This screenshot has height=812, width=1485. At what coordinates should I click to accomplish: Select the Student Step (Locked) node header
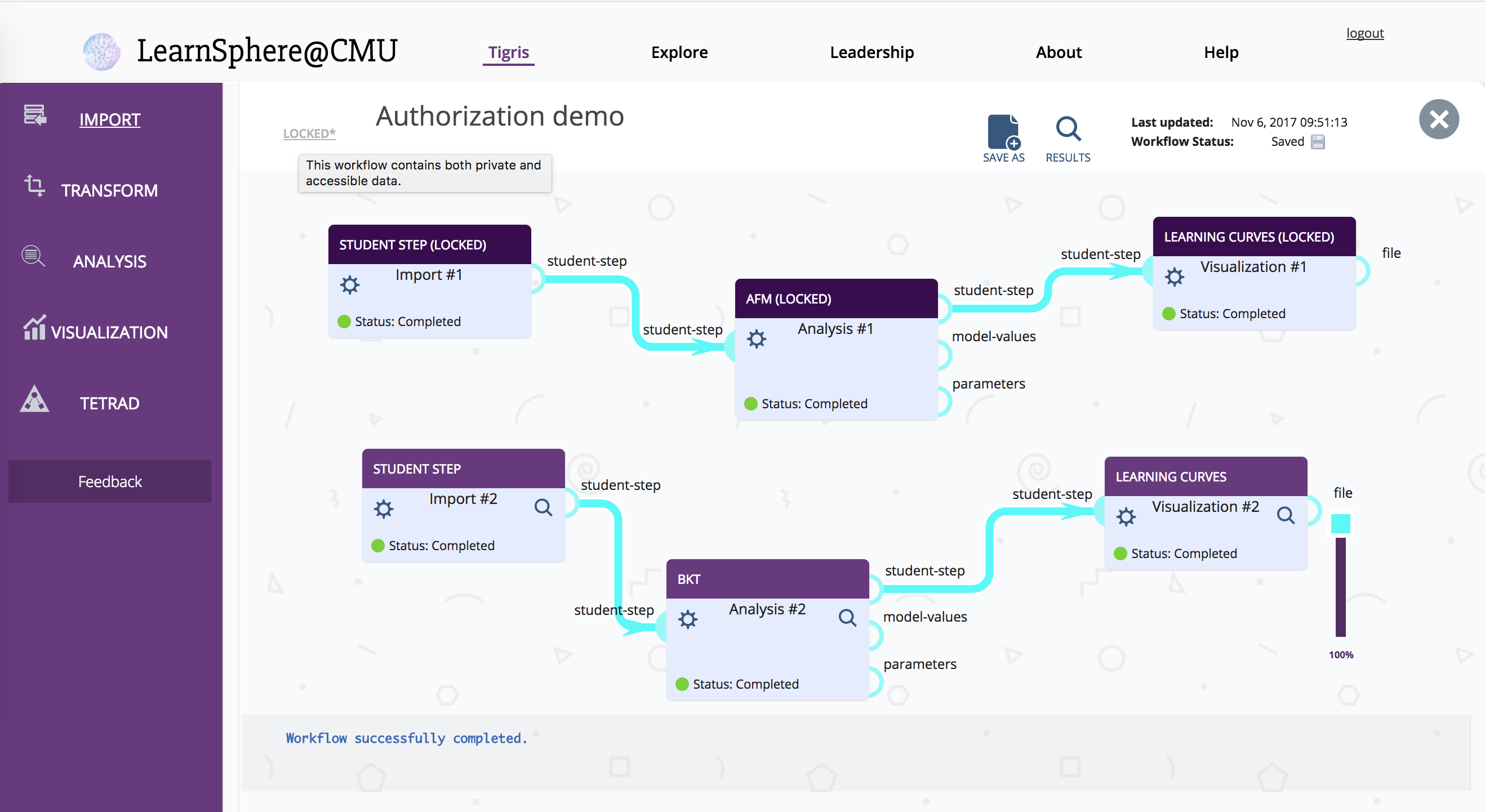[429, 244]
